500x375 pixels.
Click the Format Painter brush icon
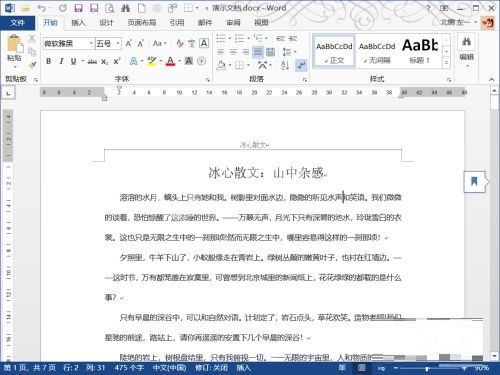[x=32, y=64]
